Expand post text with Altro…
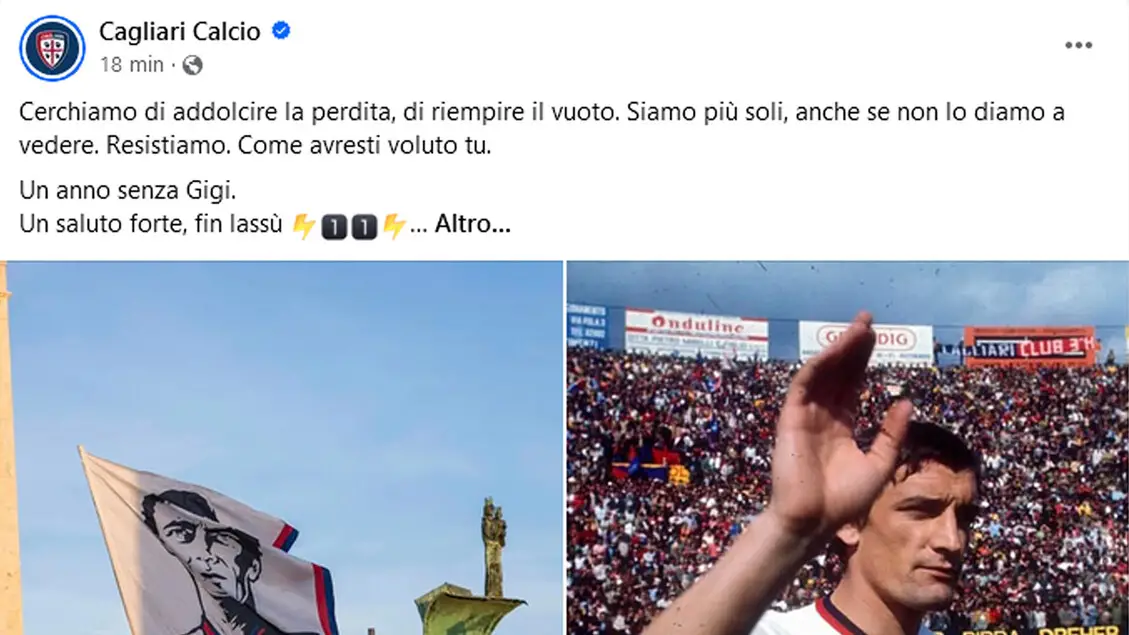1129x635 pixels. point(472,224)
